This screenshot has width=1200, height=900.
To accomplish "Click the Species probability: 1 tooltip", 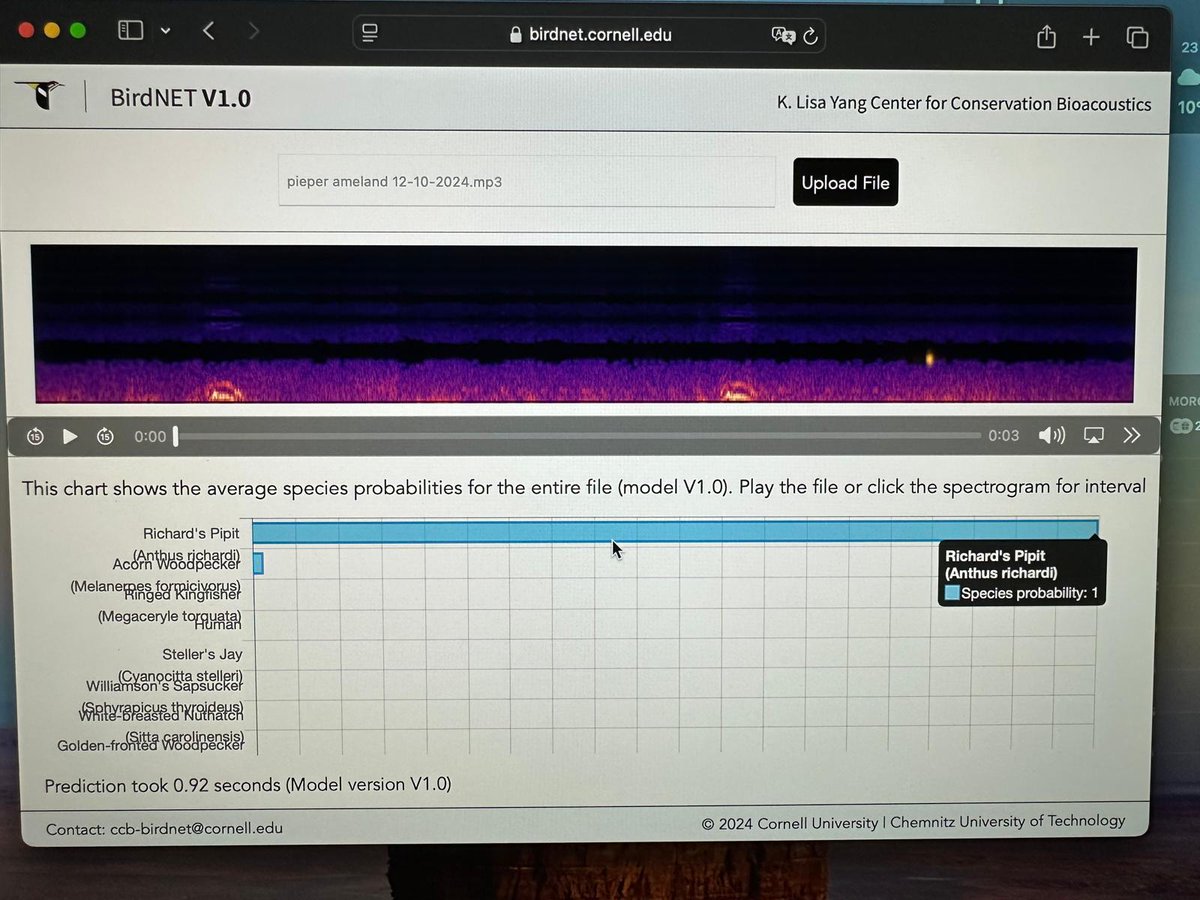I will 1022,573.
